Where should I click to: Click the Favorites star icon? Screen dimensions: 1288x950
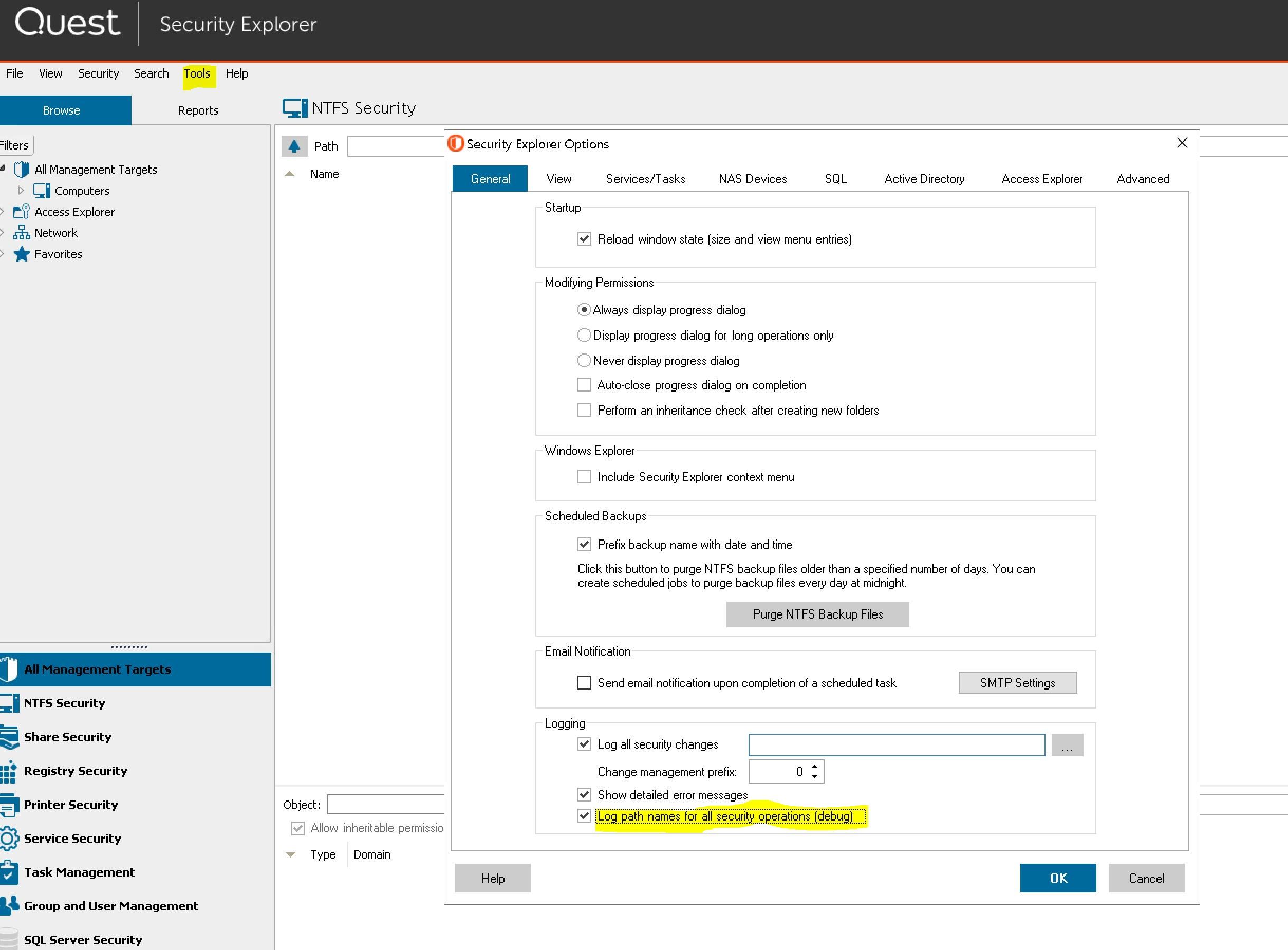(x=21, y=254)
